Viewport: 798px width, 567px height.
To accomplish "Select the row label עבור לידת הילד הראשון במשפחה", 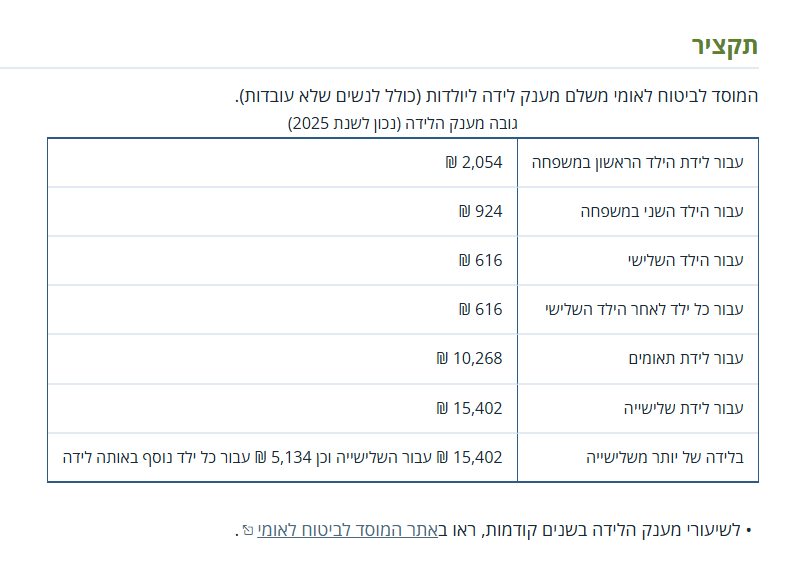I will pyautogui.click(x=639, y=162).
